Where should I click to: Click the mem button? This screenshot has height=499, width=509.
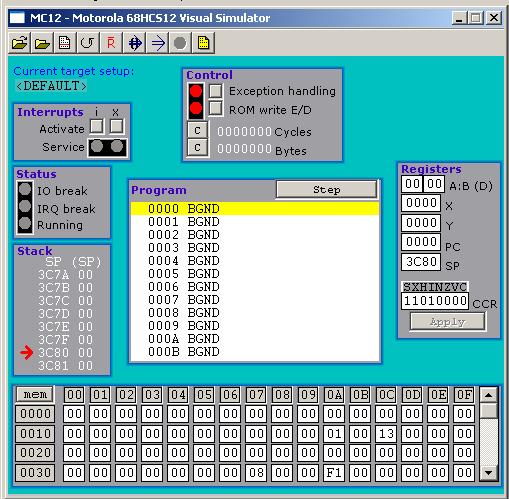(x=35, y=394)
